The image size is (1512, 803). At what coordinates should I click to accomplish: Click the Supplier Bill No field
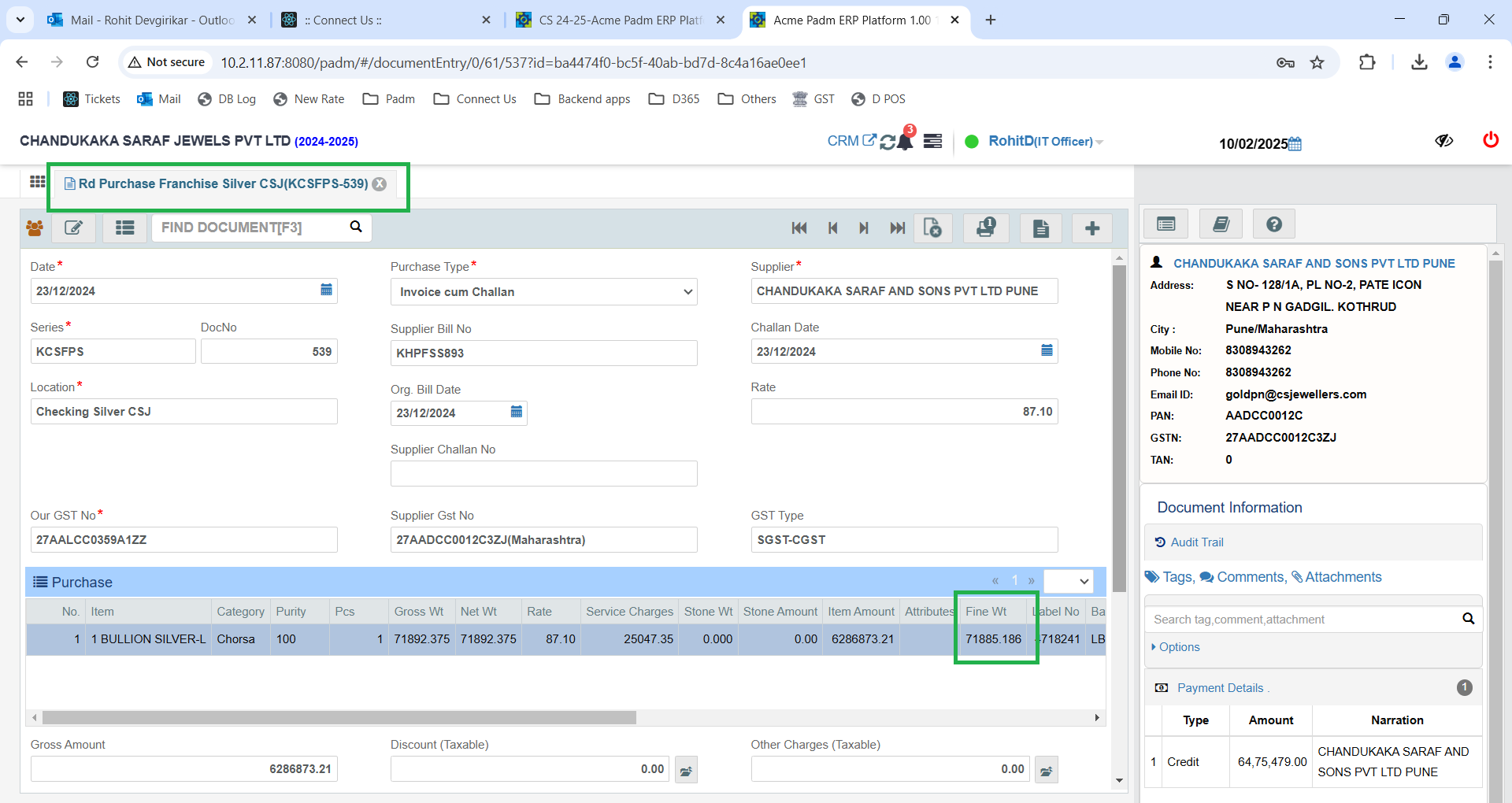pyautogui.click(x=544, y=353)
